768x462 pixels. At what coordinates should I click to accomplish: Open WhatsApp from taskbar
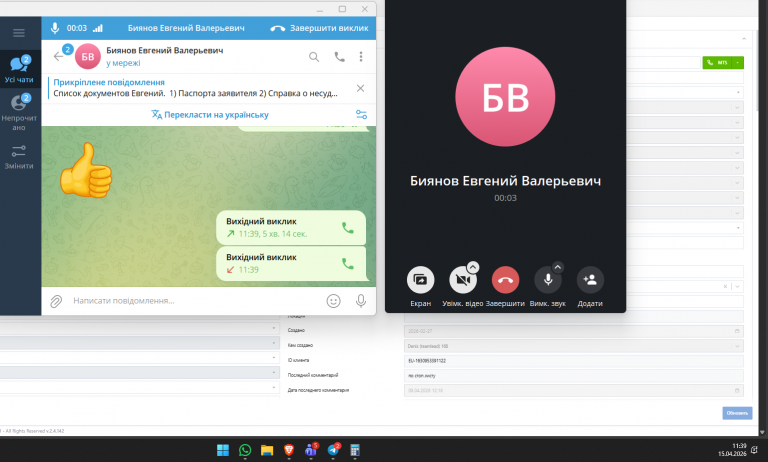(x=245, y=450)
